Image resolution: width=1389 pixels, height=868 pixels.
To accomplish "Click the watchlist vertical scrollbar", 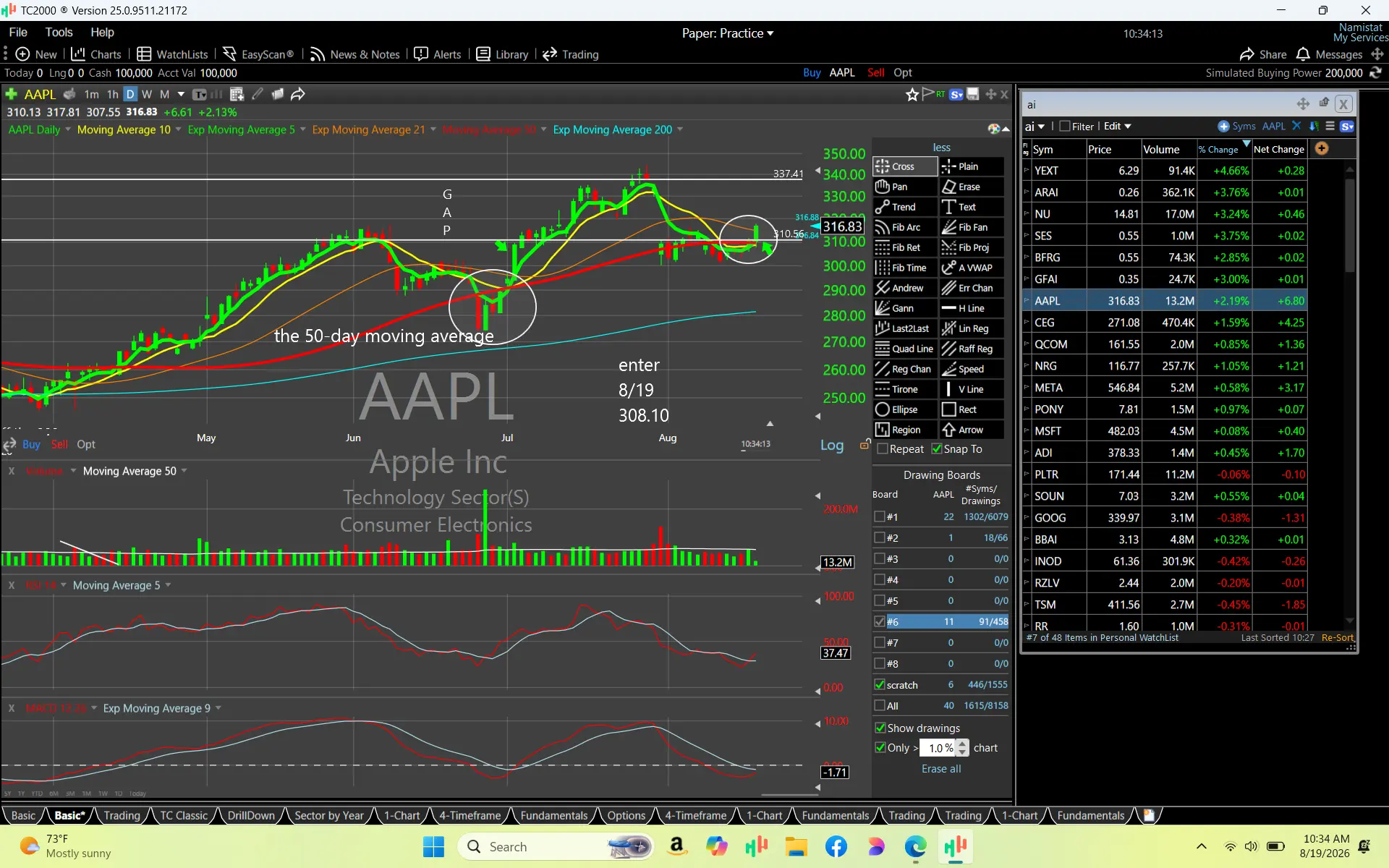I will click(1349, 224).
